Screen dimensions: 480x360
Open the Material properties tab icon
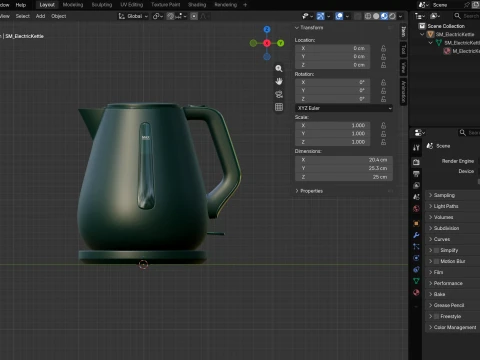click(416, 293)
